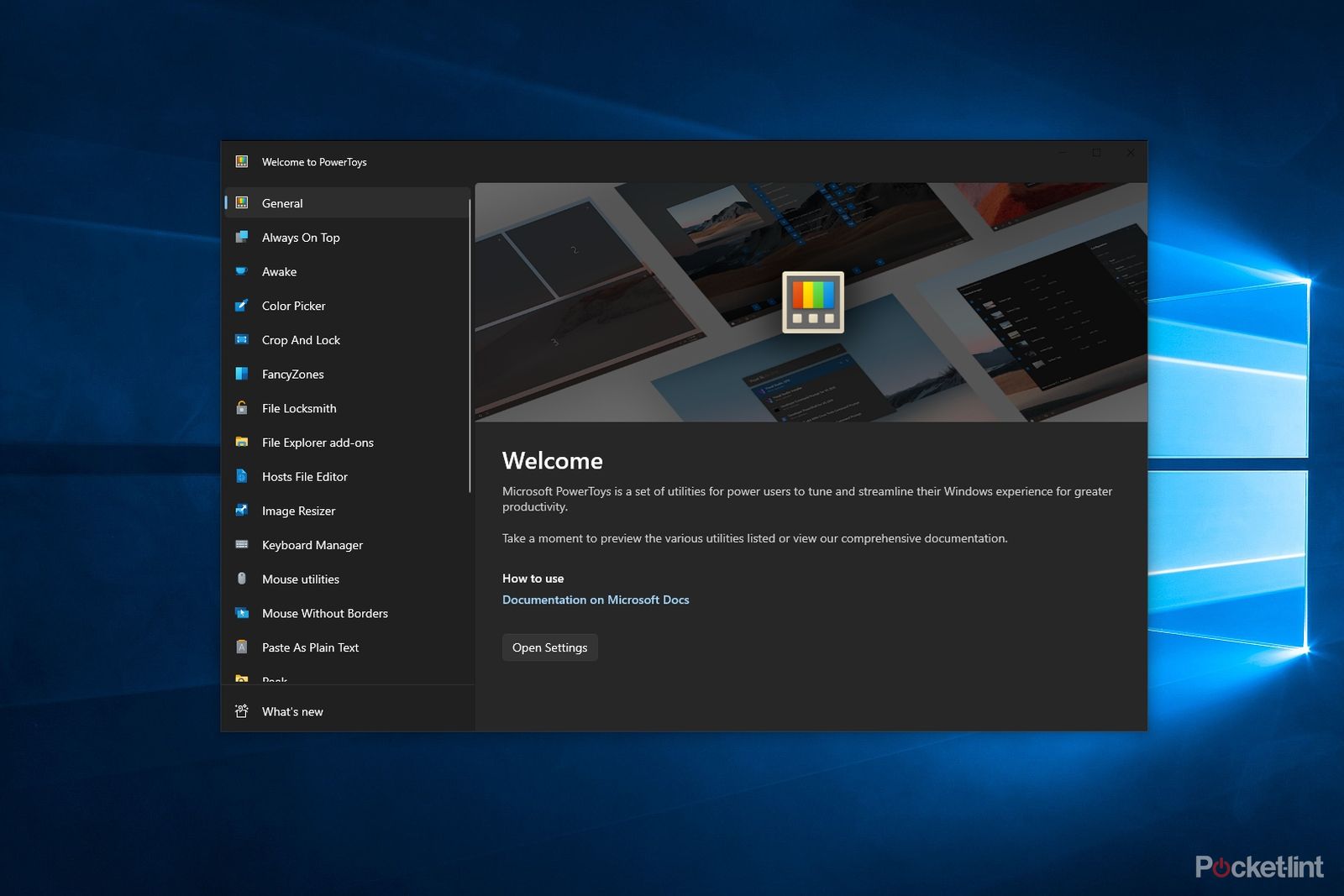
Task: Click the Image Resizer icon
Action: click(x=242, y=510)
